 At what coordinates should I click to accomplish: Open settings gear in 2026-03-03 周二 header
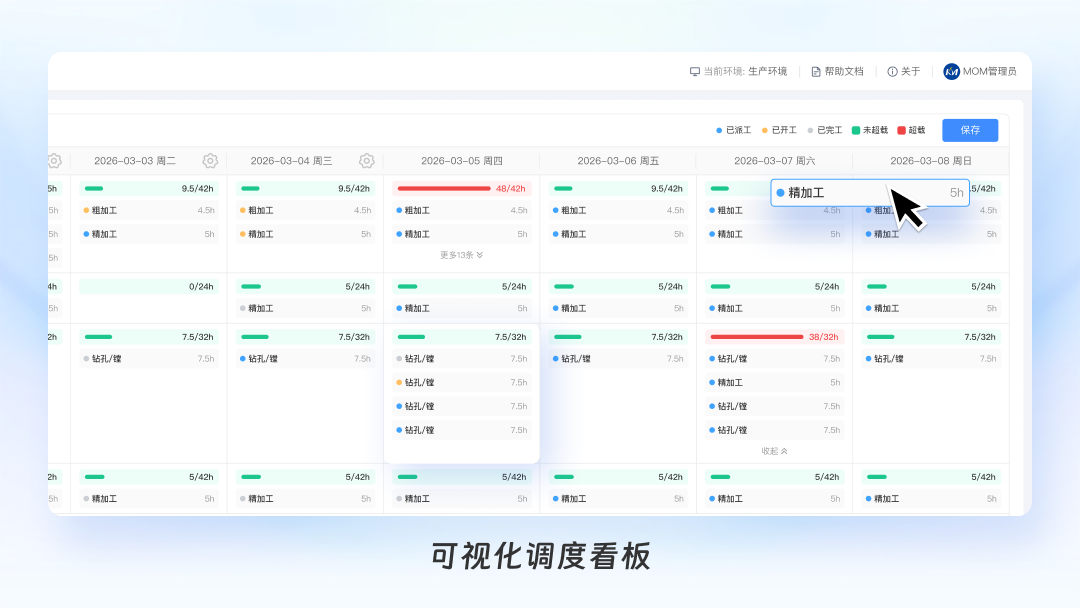(210, 160)
